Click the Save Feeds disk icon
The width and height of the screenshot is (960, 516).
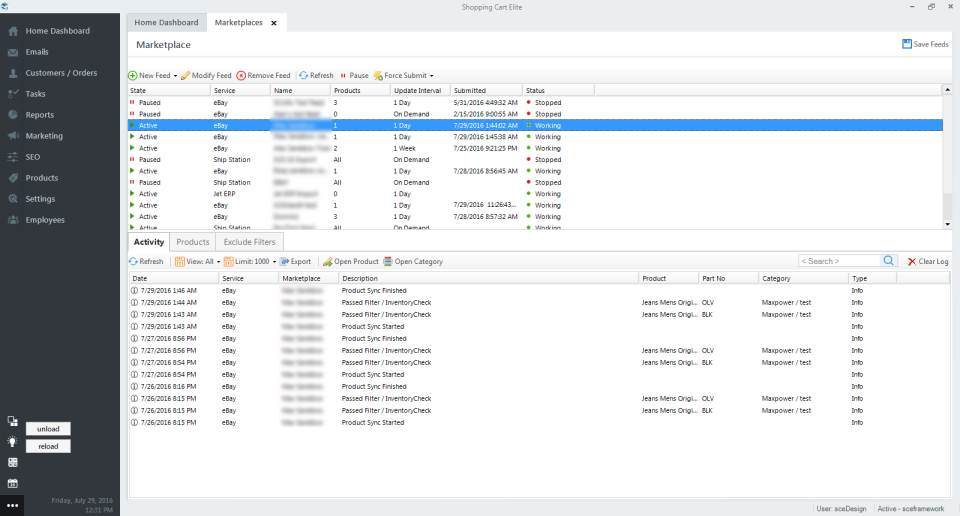tap(906, 44)
